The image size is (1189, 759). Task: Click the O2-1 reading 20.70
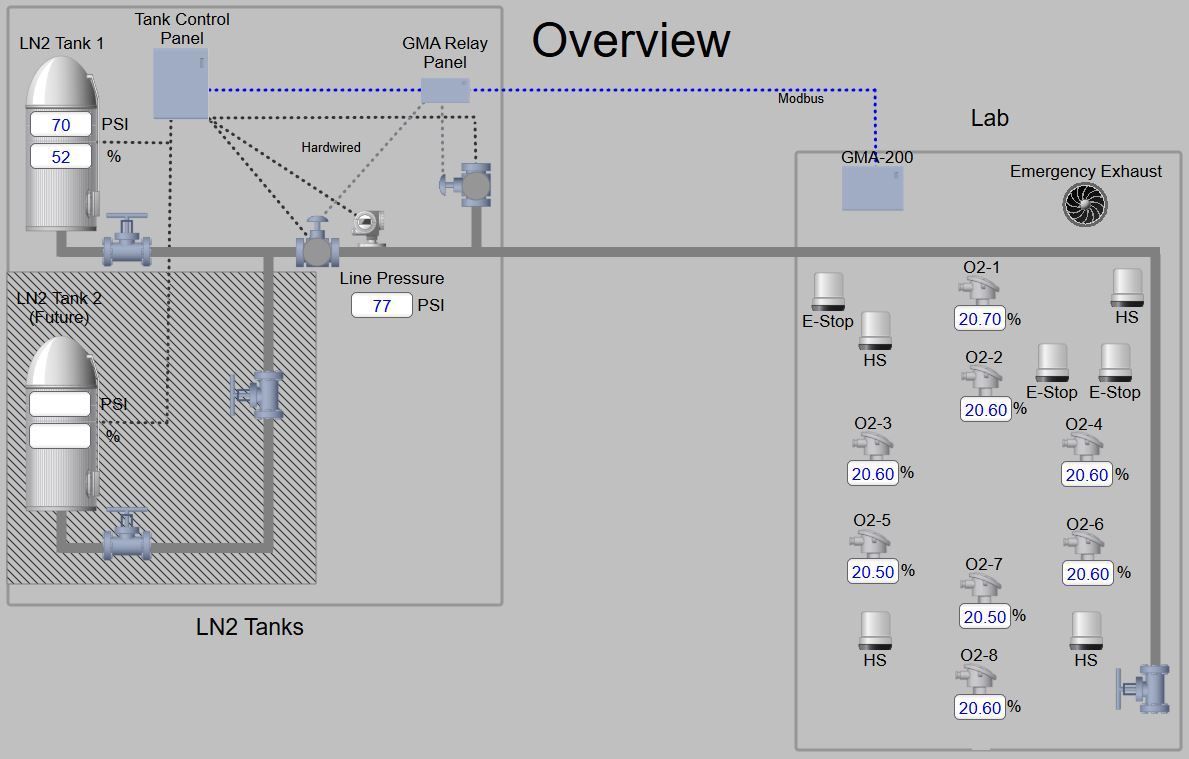[980, 318]
